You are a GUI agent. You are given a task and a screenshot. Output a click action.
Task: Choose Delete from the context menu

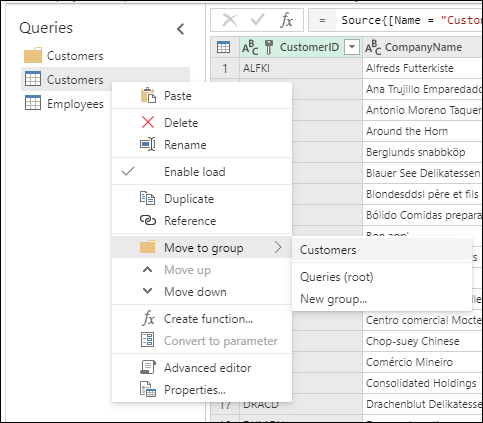click(x=202, y=123)
